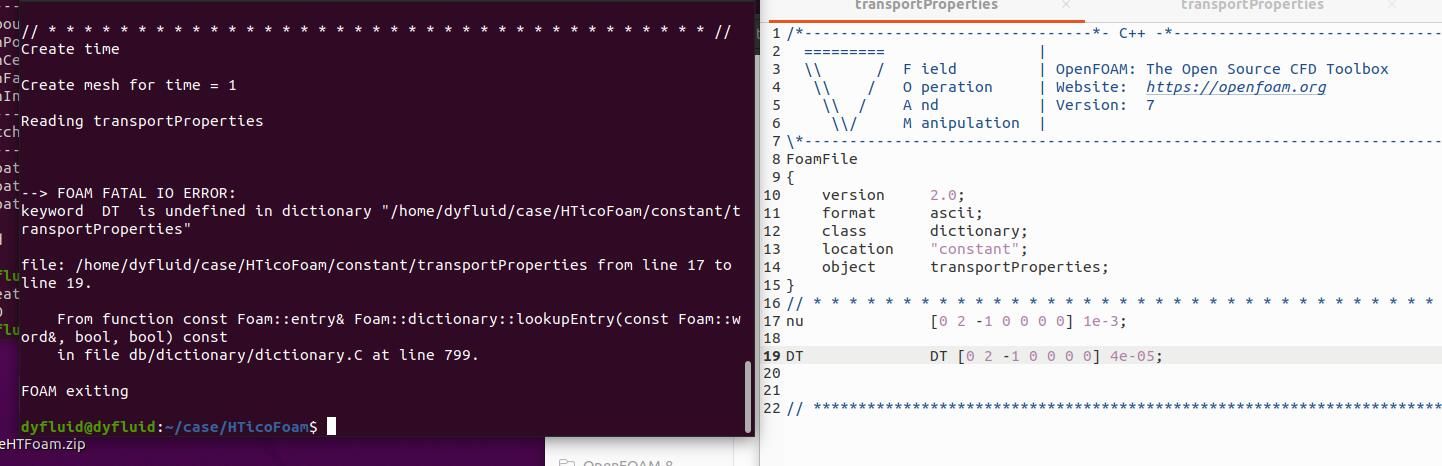
Task: Select the eHTFoam.zip desktop file
Action: [x=42, y=445]
